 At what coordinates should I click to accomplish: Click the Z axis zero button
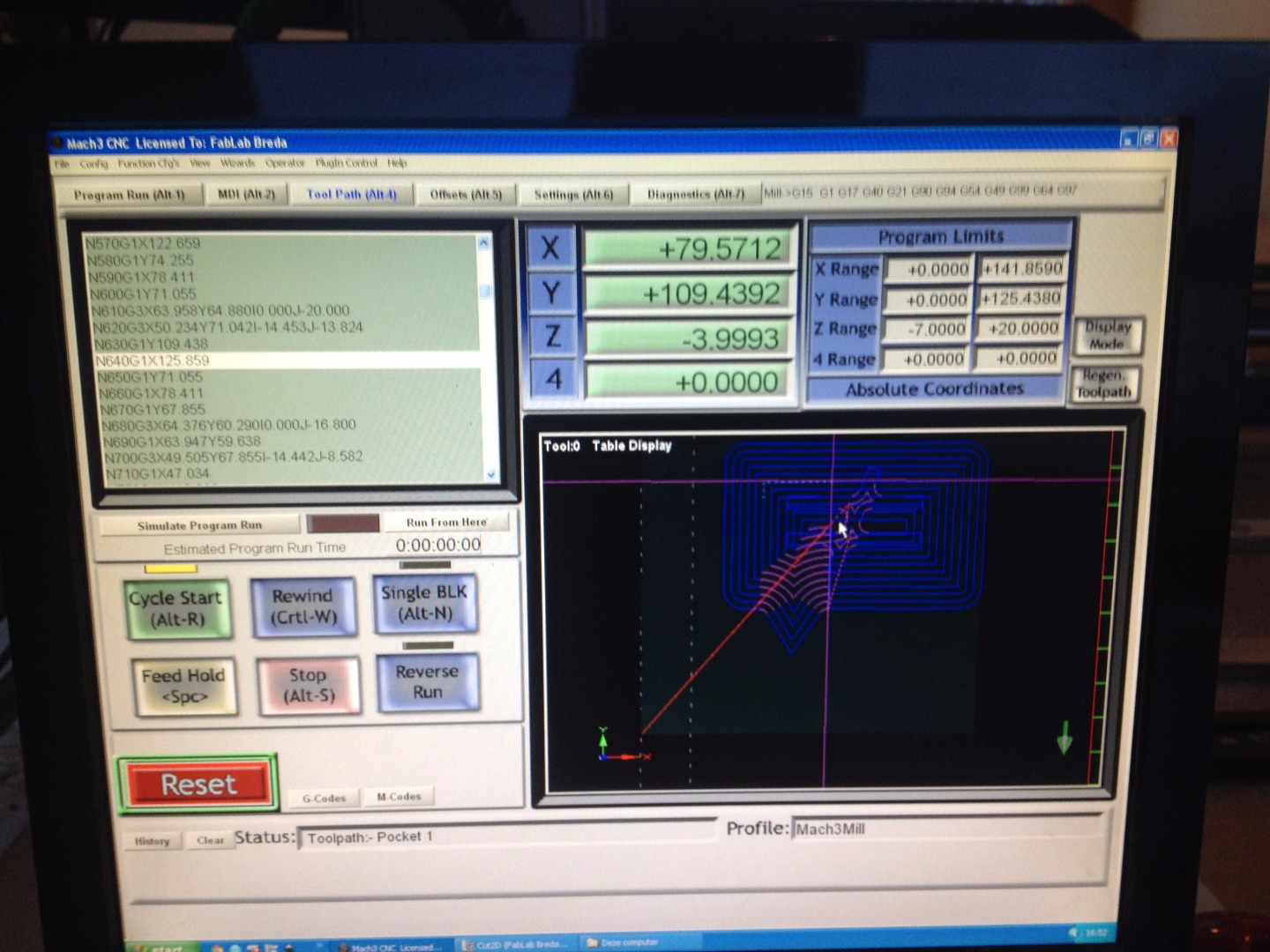tap(553, 336)
